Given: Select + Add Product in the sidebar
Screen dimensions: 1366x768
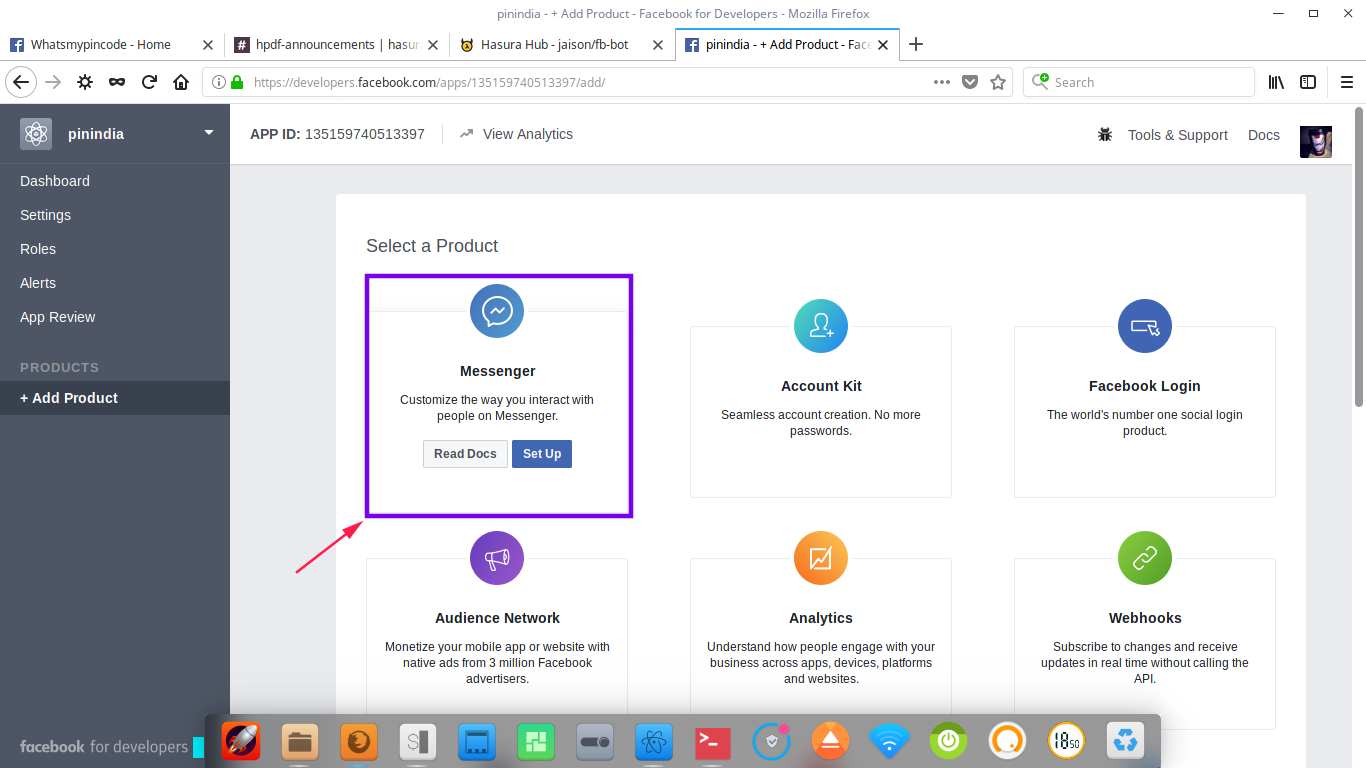Looking at the screenshot, I should [114, 398].
